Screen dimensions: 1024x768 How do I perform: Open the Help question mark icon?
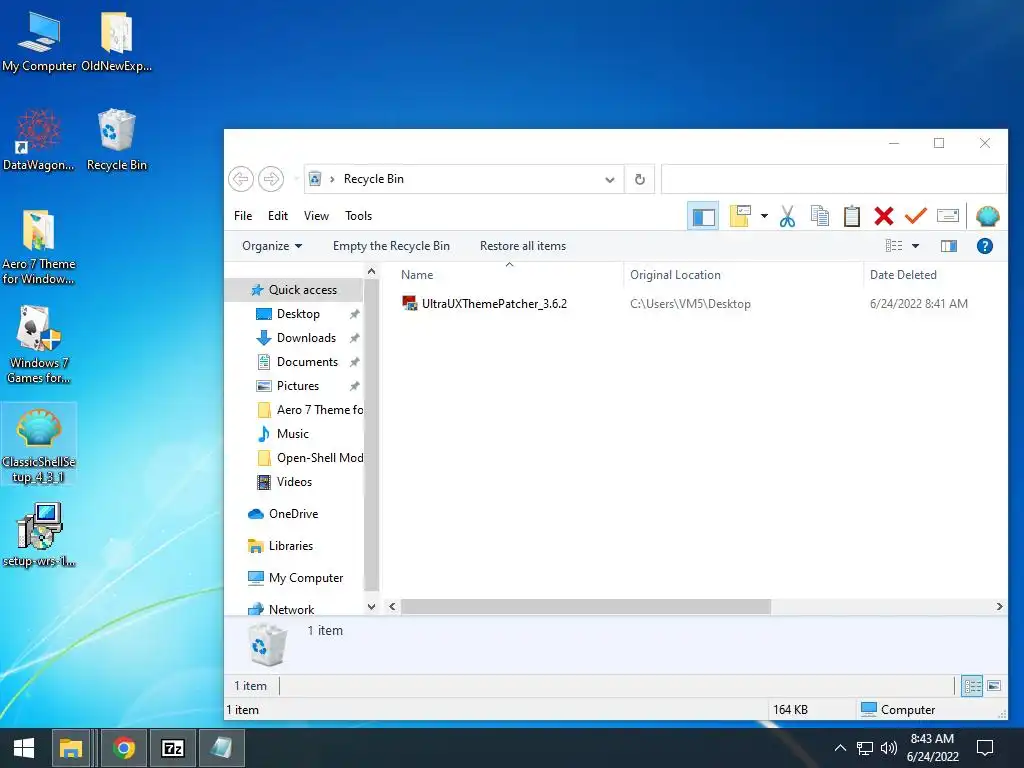point(985,246)
